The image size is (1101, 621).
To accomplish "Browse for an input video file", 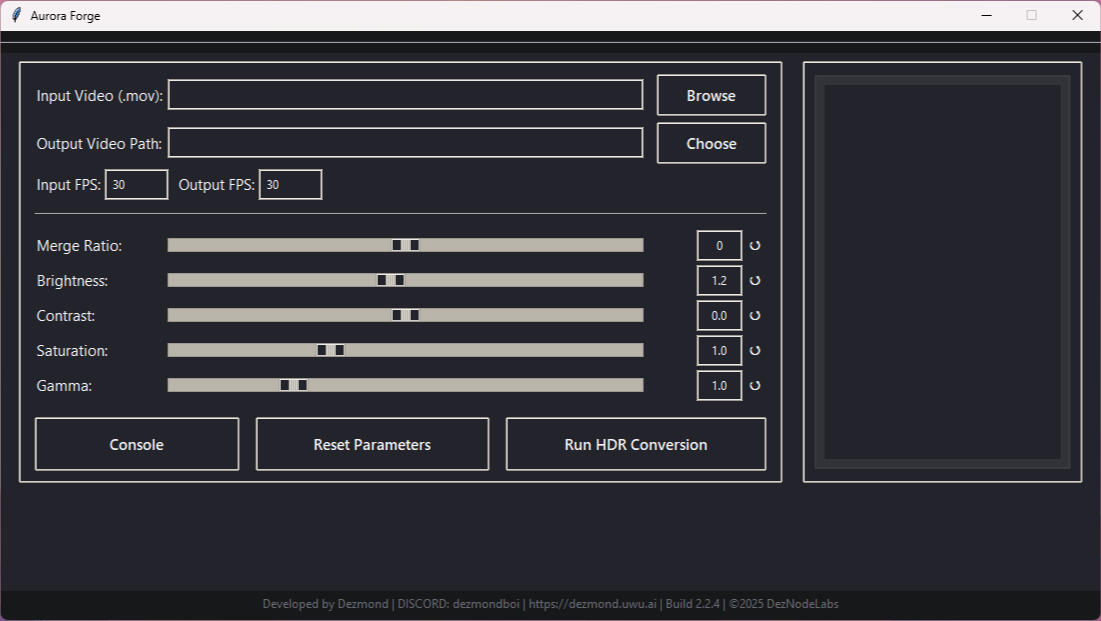I will point(711,96).
